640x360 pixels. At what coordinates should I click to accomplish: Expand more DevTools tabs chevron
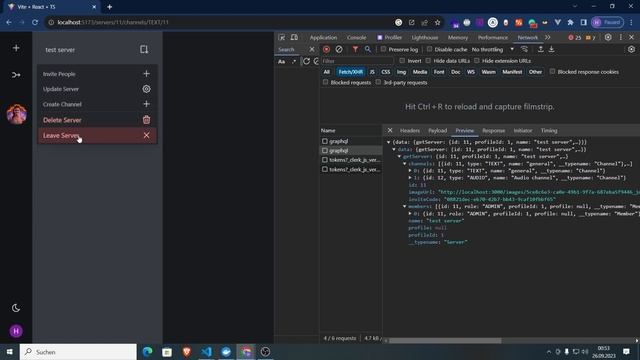tap(547, 38)
